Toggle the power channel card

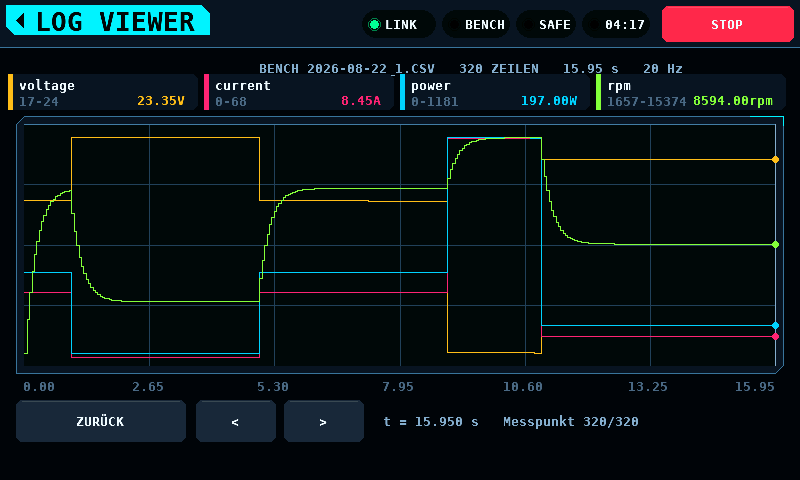495,92
